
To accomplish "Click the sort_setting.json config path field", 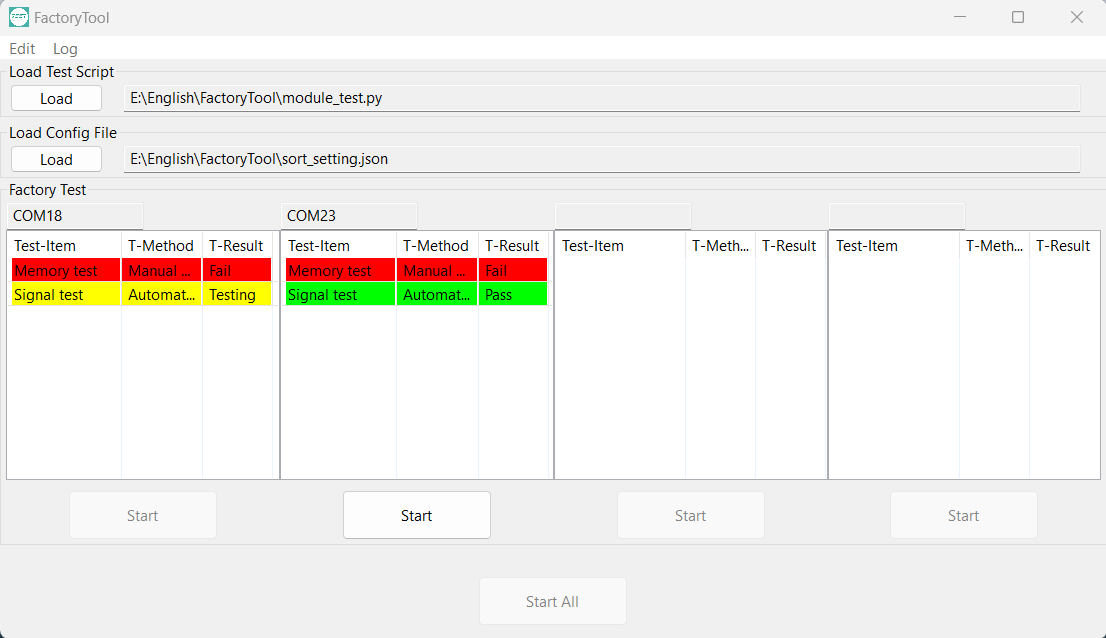I will pyautogui.click(x=600, y=159).
